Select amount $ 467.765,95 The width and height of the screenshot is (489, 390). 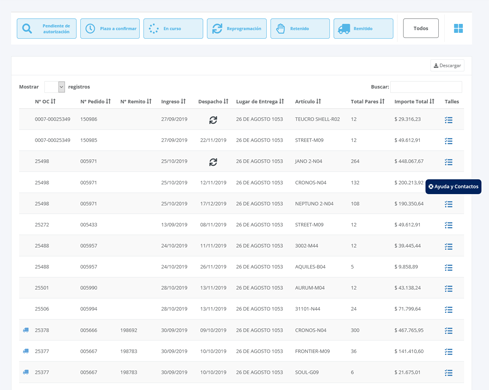[409, 330]
